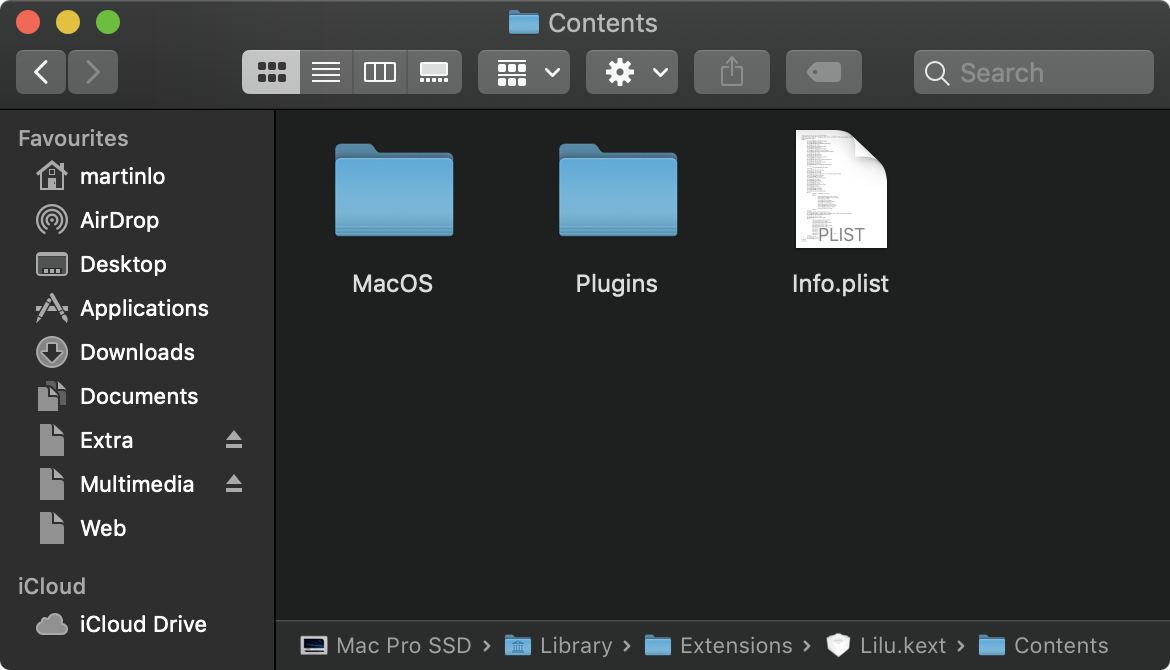Click the Share icon in the toolbar
The width and height of the screenshot is (1170, 670).
731,71
